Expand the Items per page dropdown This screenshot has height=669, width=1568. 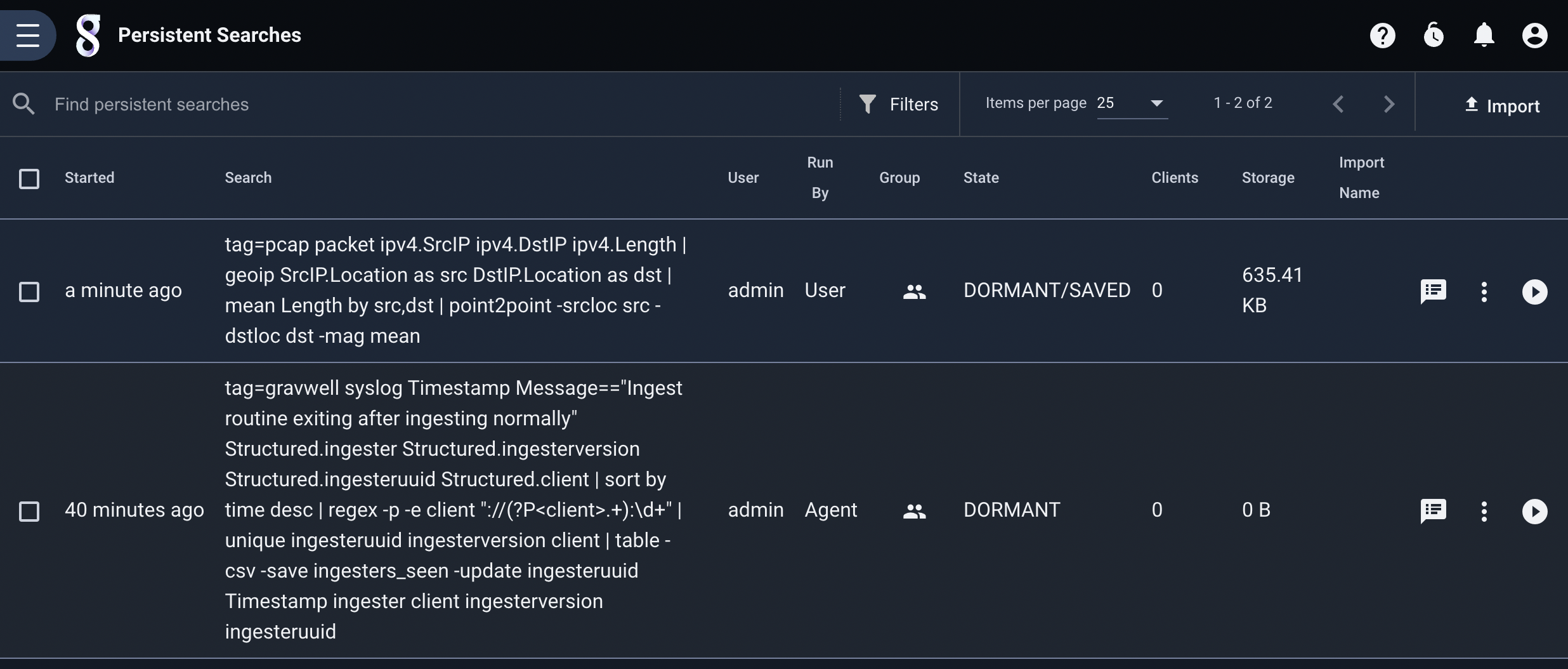tap(1132, 103)
